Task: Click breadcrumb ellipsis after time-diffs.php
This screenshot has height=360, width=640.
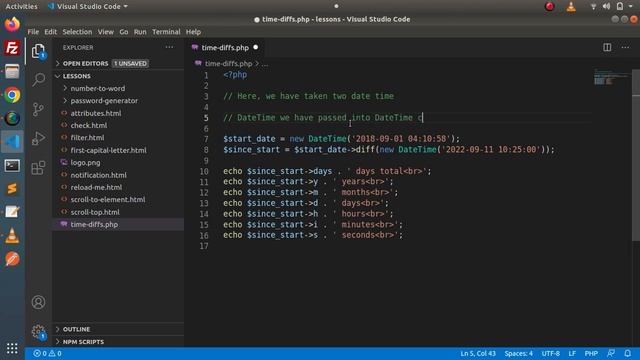Action: [265, 64]
